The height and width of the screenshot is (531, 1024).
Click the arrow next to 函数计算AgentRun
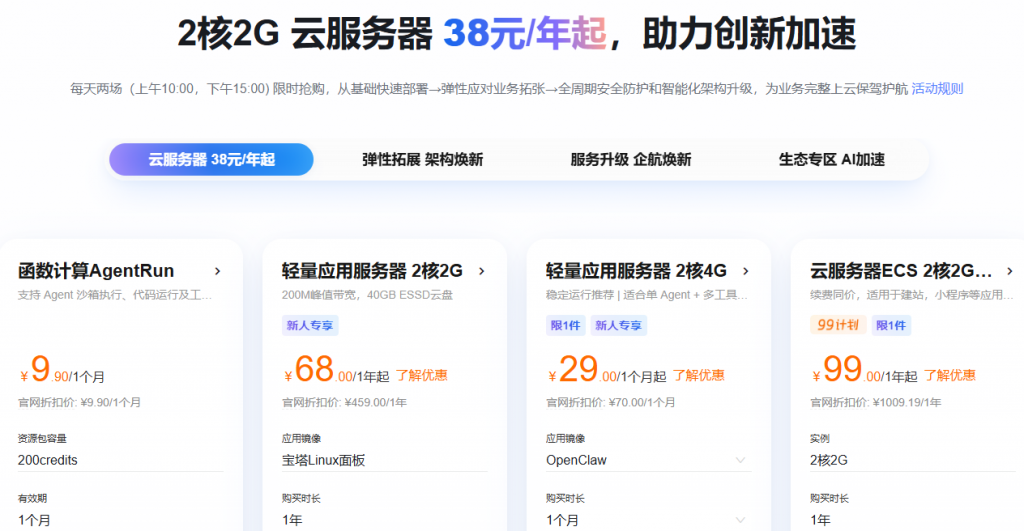coord(217,271)
